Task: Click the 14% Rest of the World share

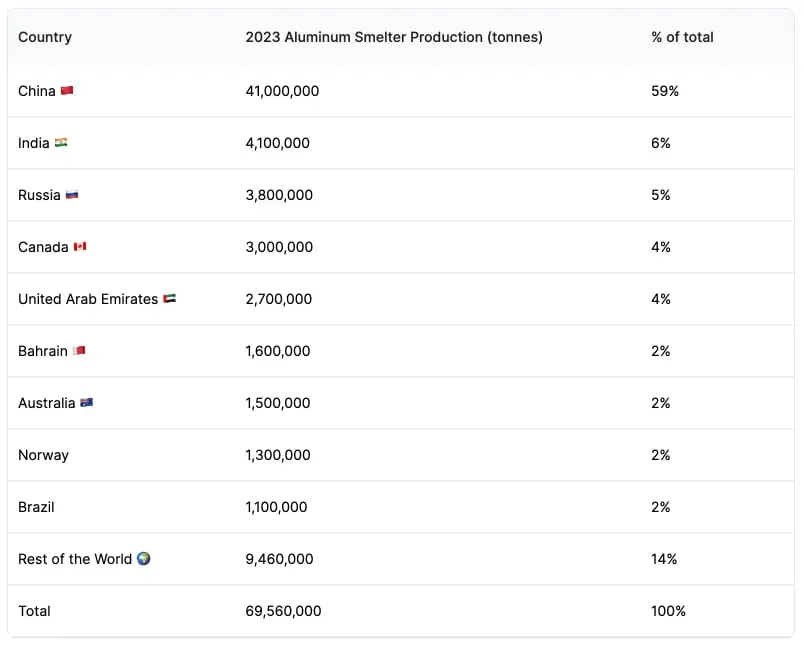Action: [x=664, y=559]
